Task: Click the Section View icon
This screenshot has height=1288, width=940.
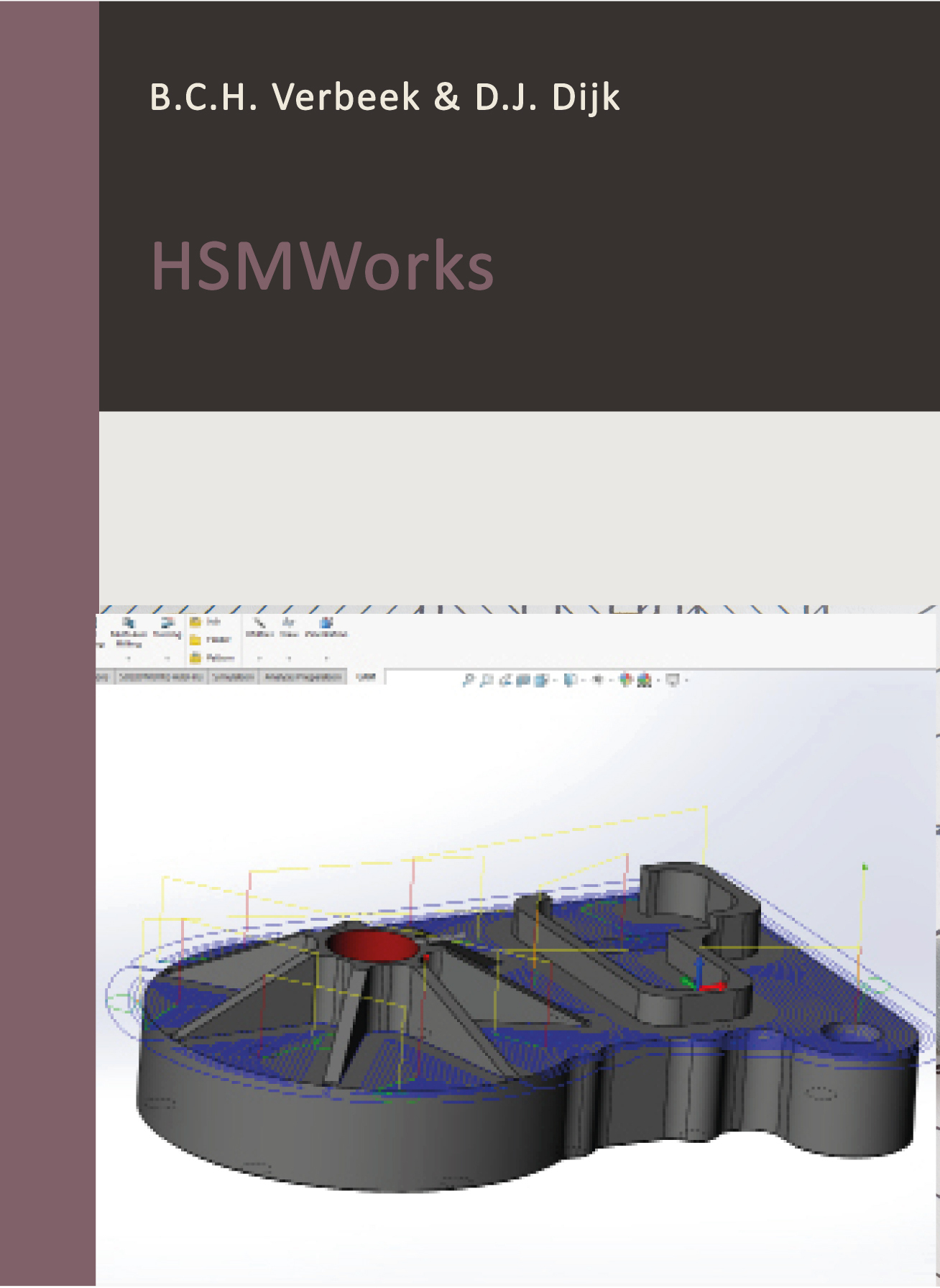Action: [x=523, y=680]
